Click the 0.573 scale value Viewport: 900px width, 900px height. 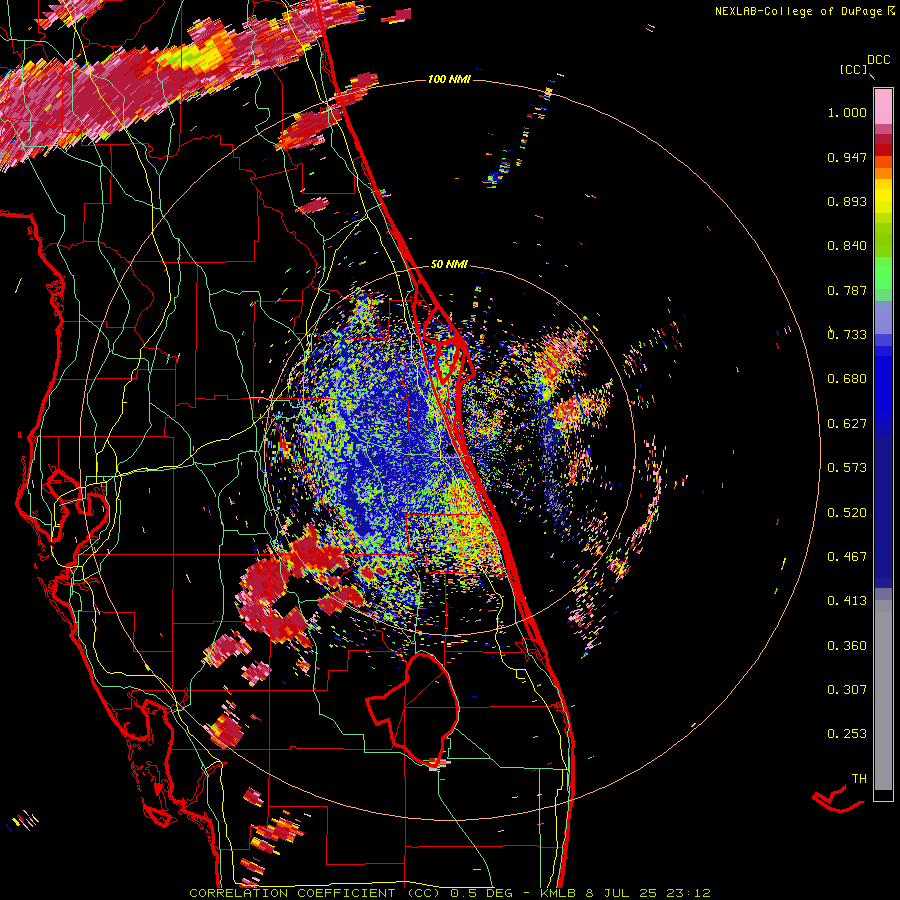[x=847, y=468]
